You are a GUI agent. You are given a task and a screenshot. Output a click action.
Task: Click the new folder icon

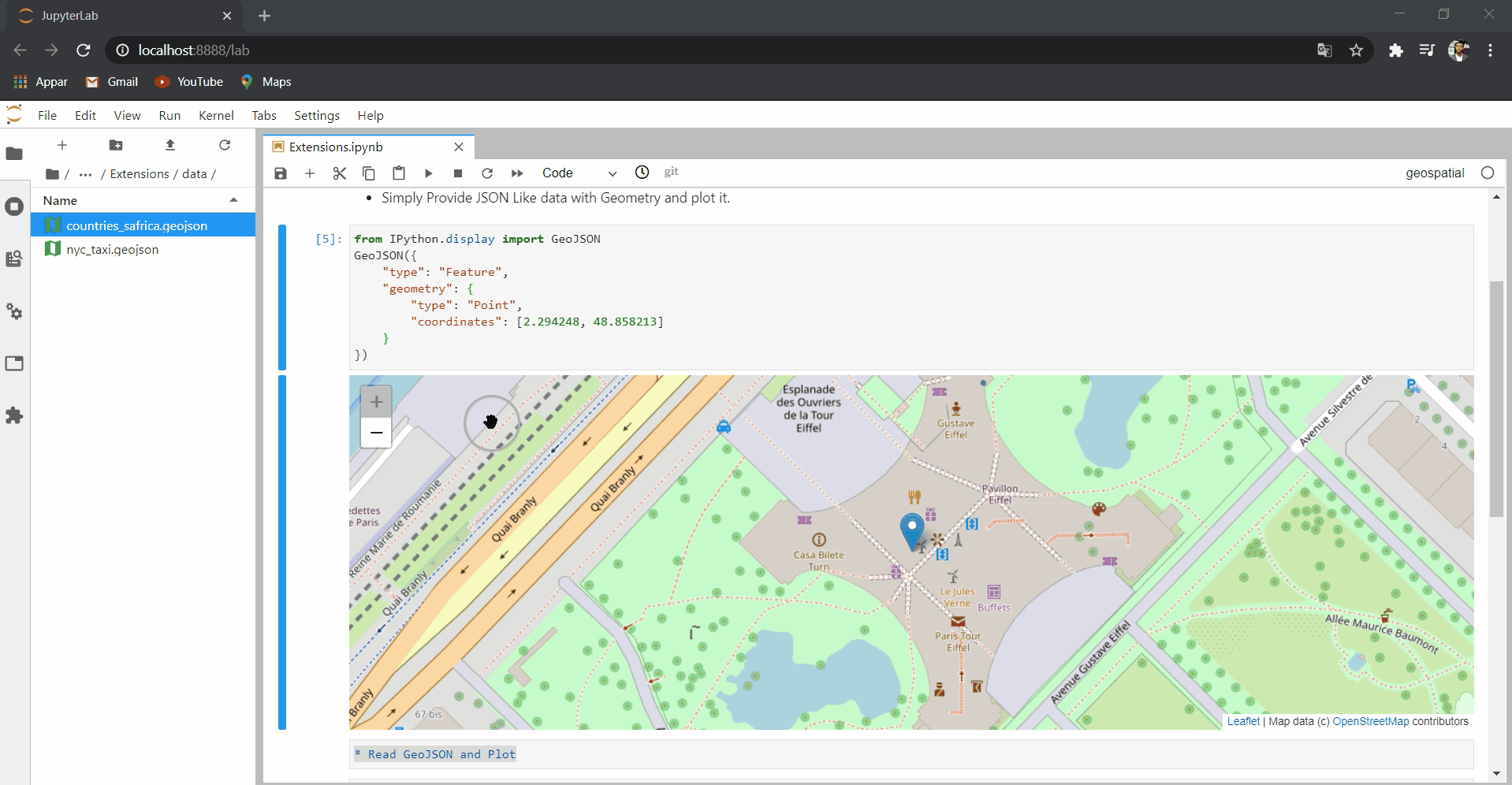click(x=116, y=145)
